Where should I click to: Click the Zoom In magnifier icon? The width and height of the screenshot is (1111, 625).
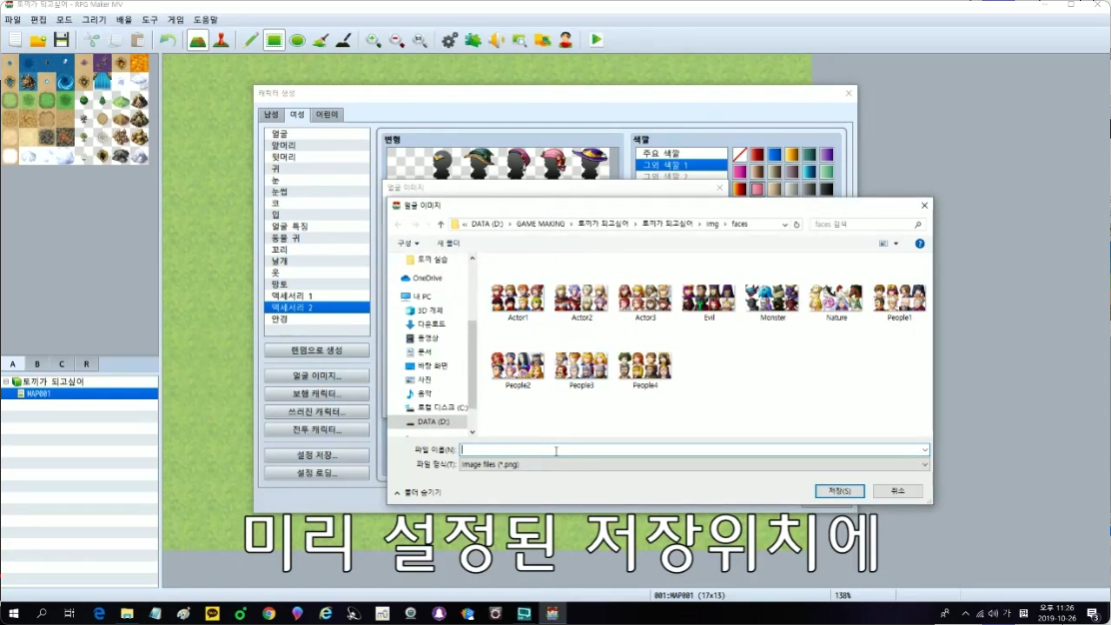tap(373, 40)
